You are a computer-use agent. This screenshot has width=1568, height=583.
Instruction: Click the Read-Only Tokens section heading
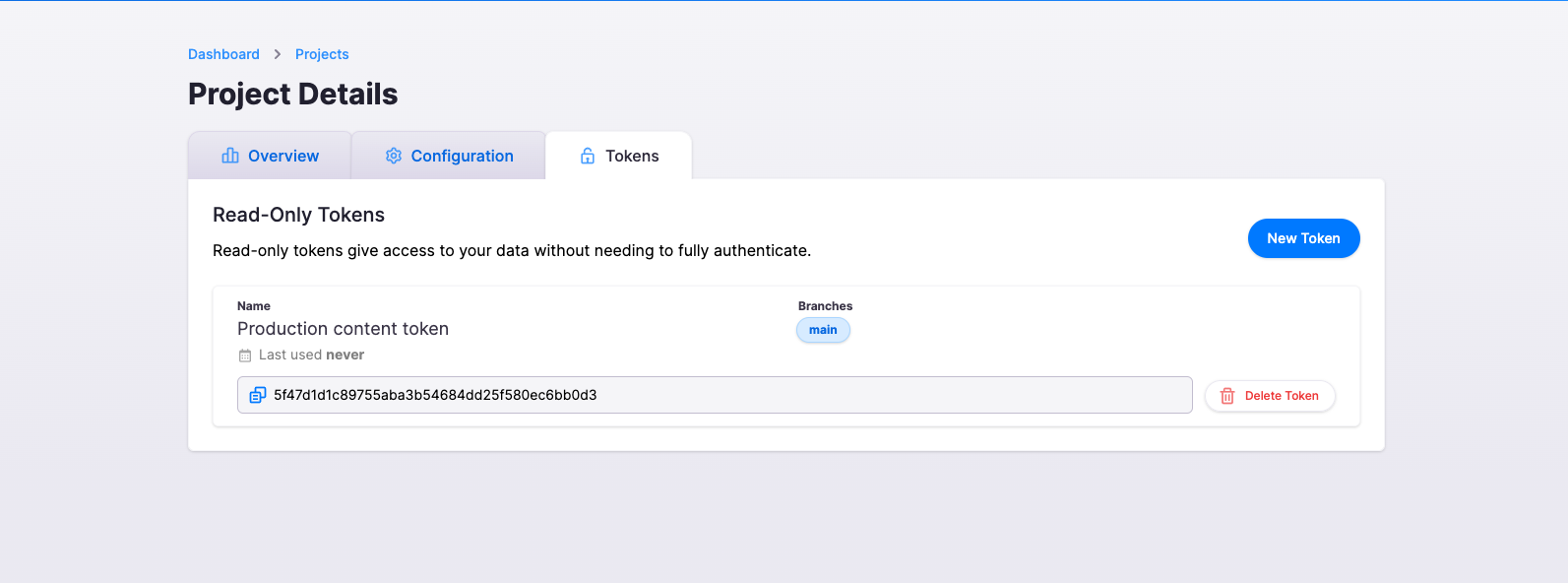click(298, 215)
